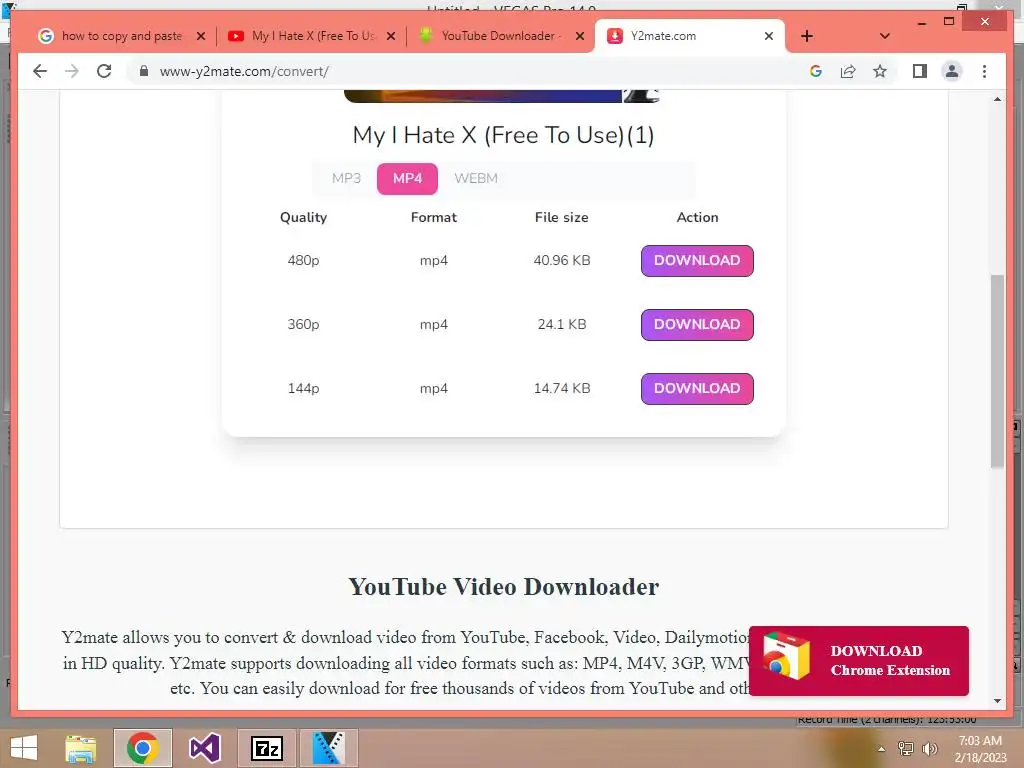Viewport: 1024px width, 768px height.
Task: Download the 480p mp4 video
Action: (697, 261)
